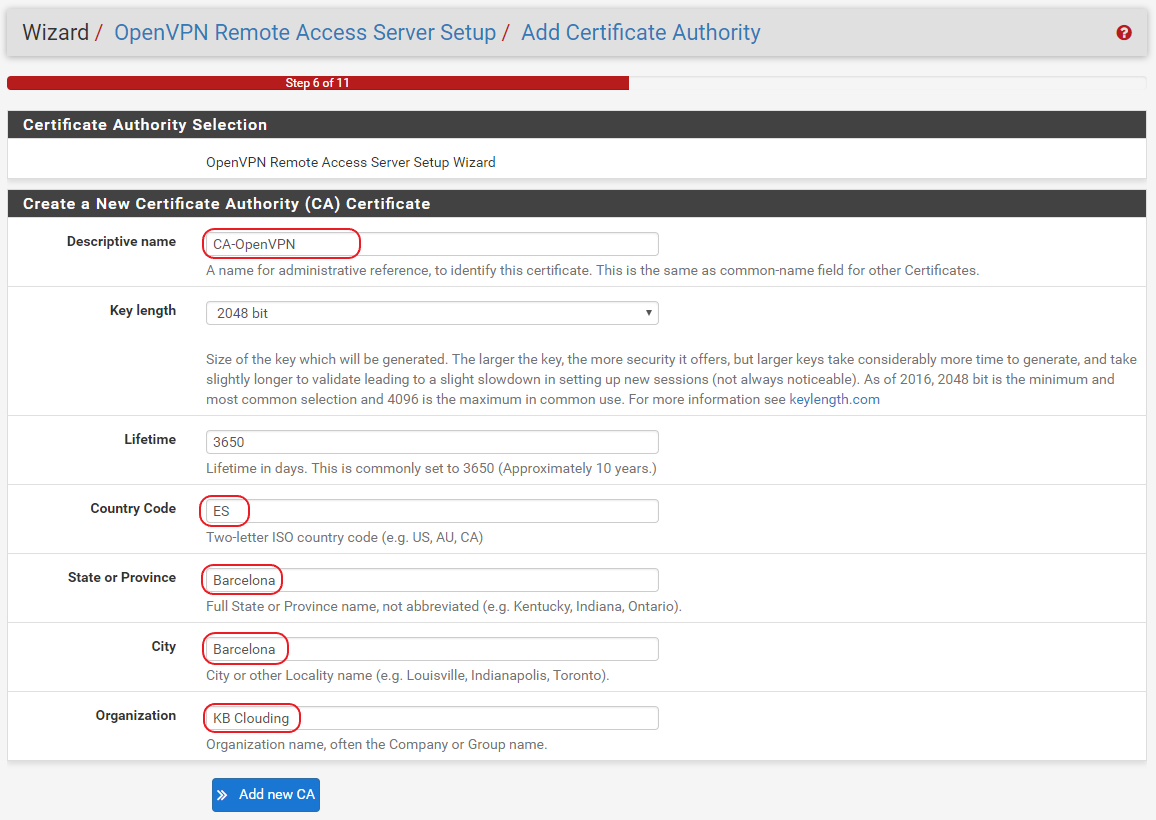Click the Lifetime label

tap(150, 439)
